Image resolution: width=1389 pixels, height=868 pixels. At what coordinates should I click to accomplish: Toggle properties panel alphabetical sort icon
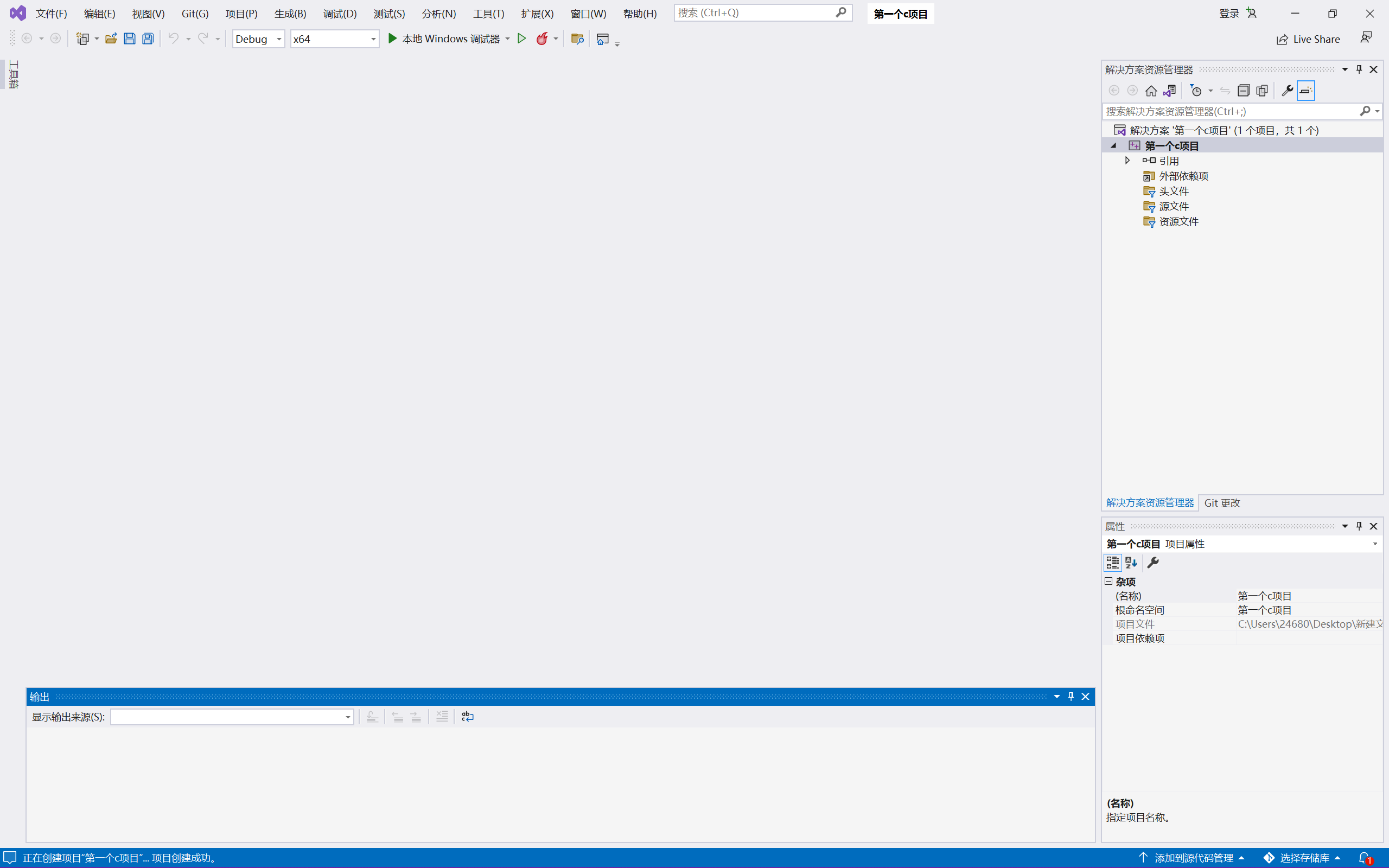[1131, 562]
